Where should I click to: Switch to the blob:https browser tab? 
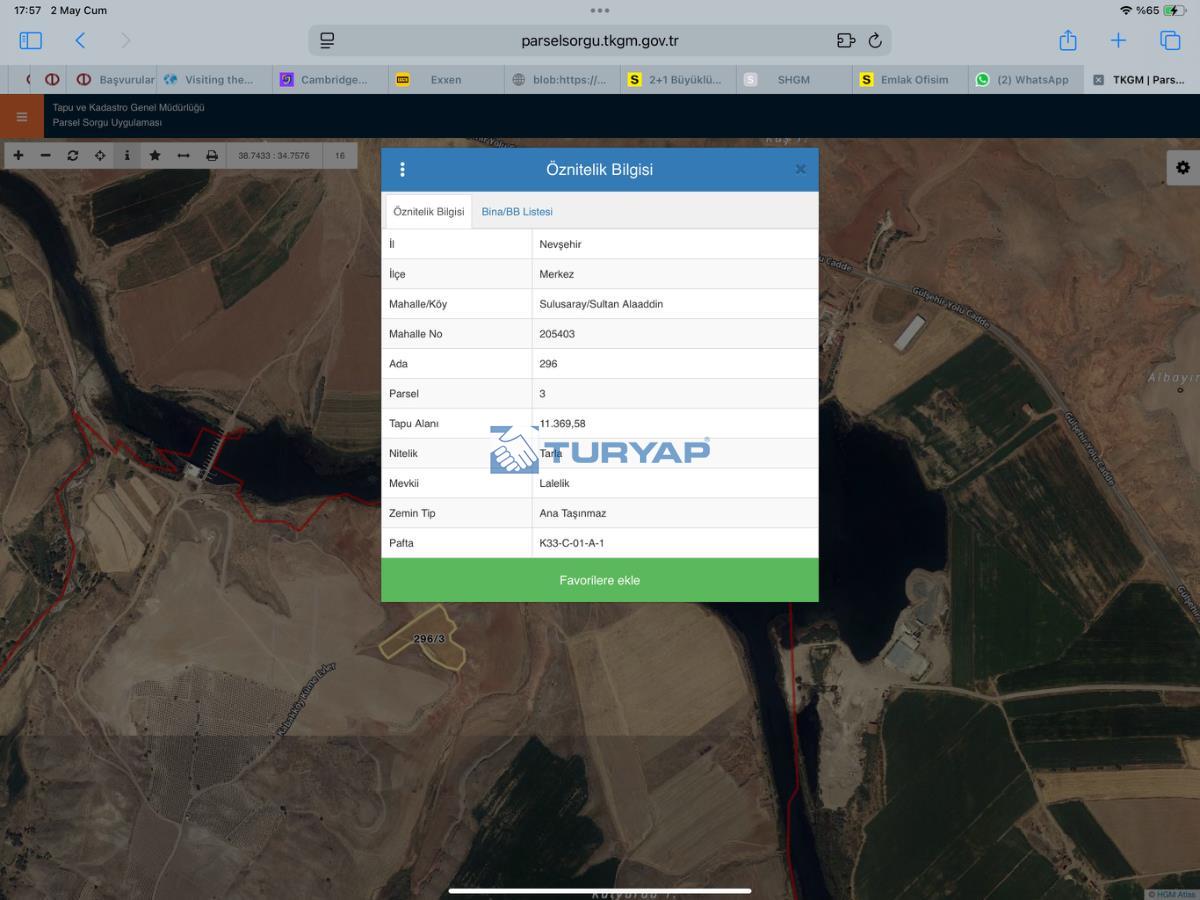(x=562, y=80)
